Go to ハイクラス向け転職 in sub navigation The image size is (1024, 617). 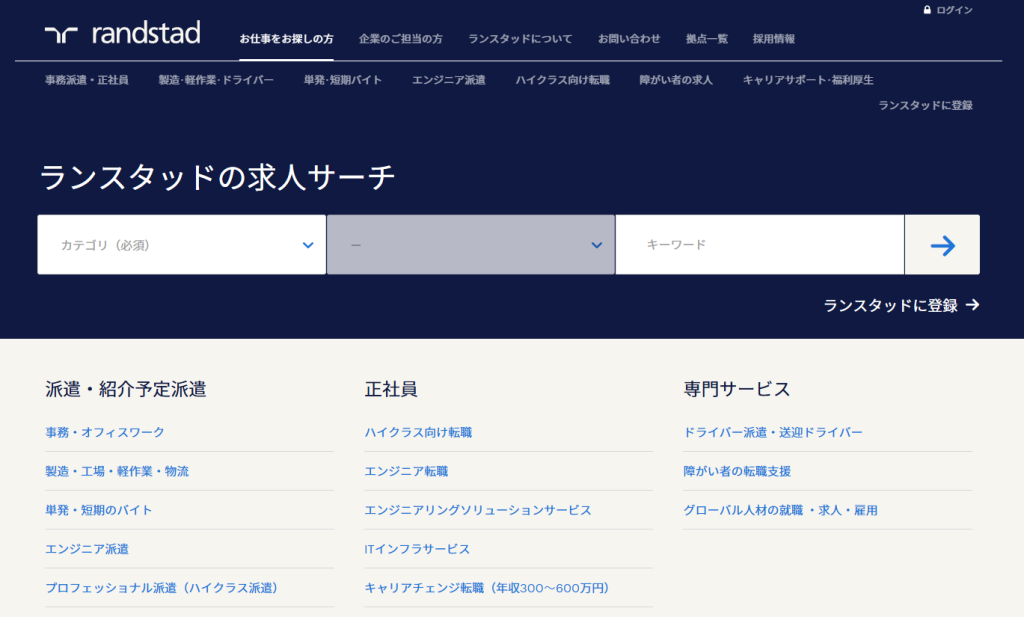click(x=562, y=80)
